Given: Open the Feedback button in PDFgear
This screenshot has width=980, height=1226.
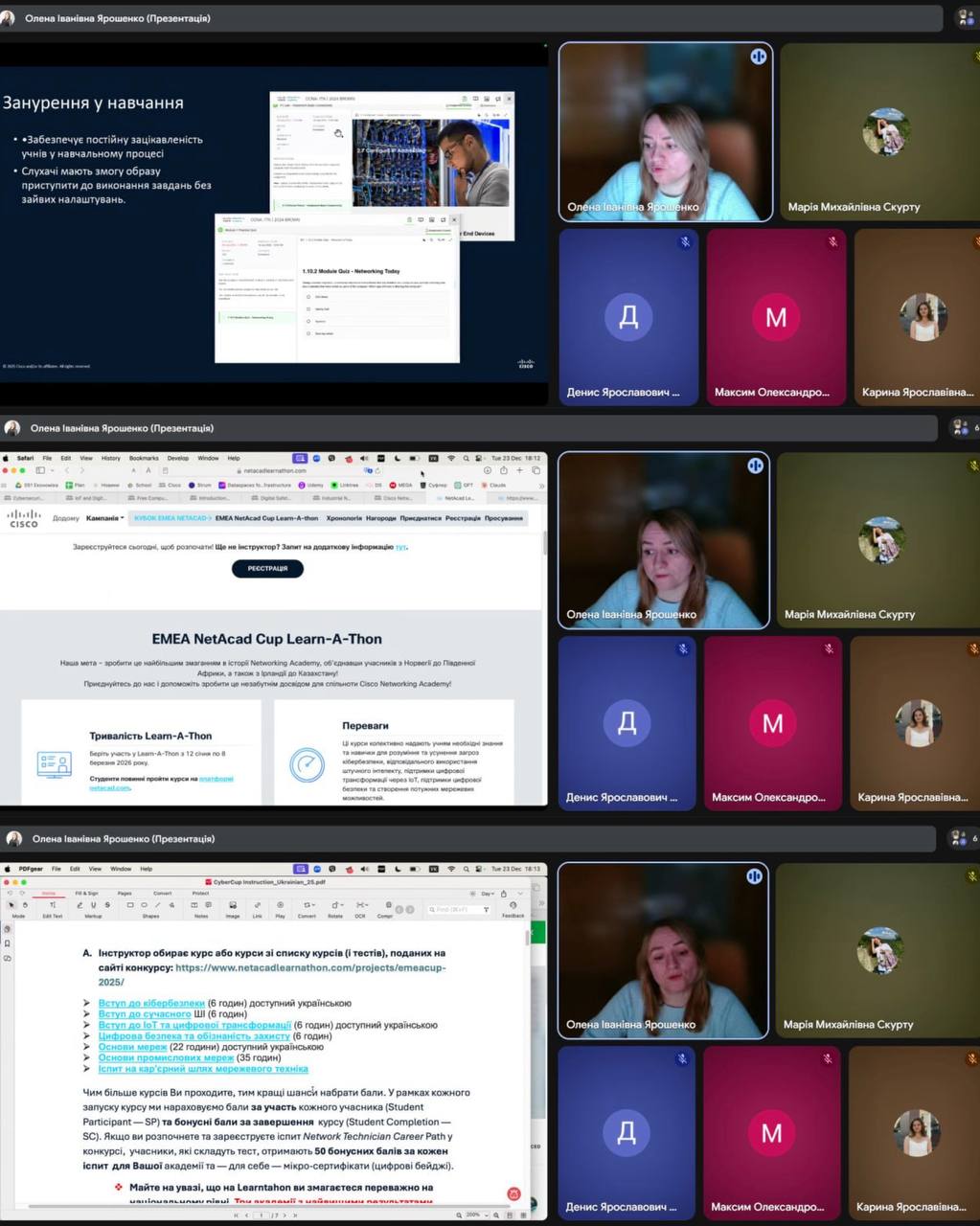Looking at the screenshot, I should [513, 909].
